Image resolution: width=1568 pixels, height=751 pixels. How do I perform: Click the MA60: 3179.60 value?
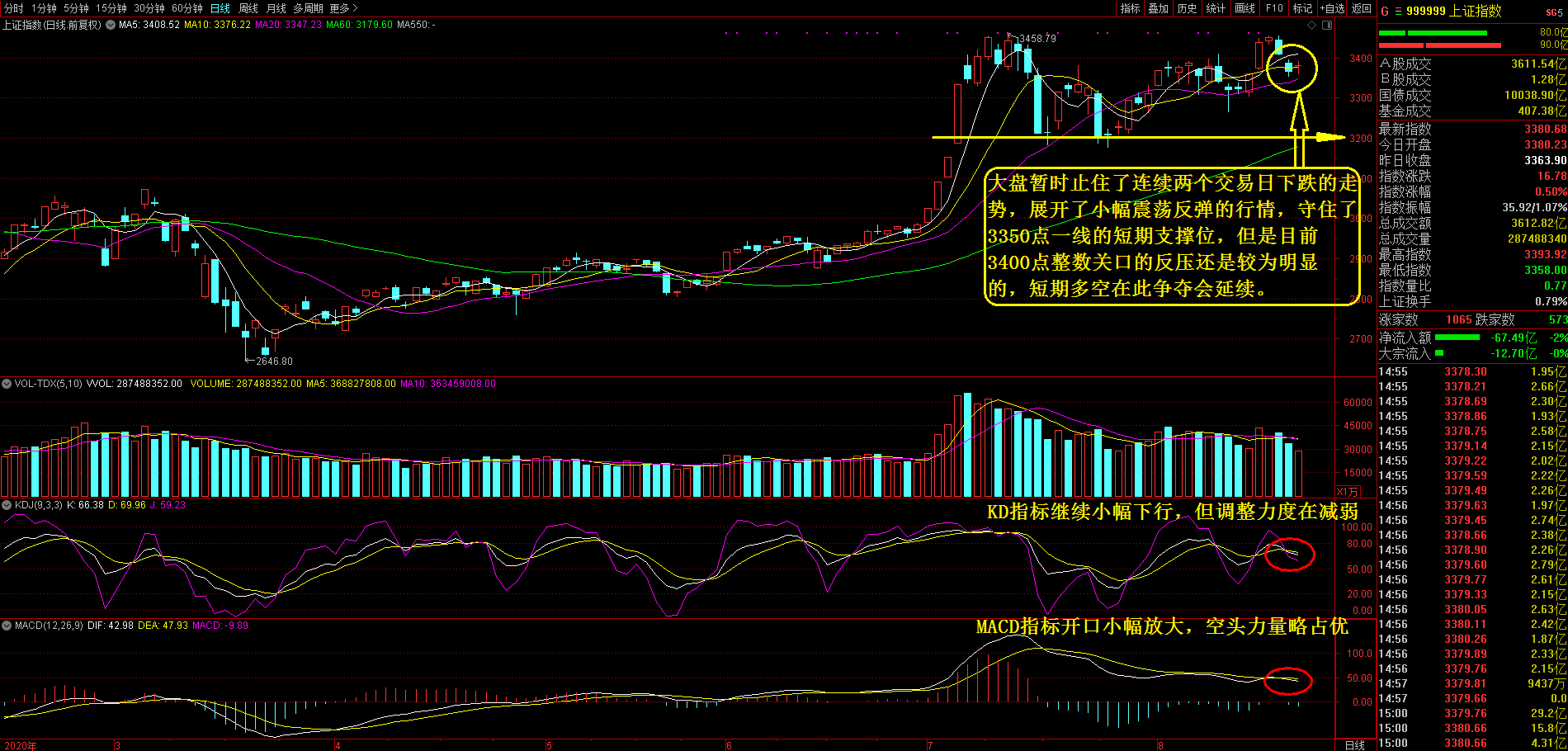click(x=359, y=25)
